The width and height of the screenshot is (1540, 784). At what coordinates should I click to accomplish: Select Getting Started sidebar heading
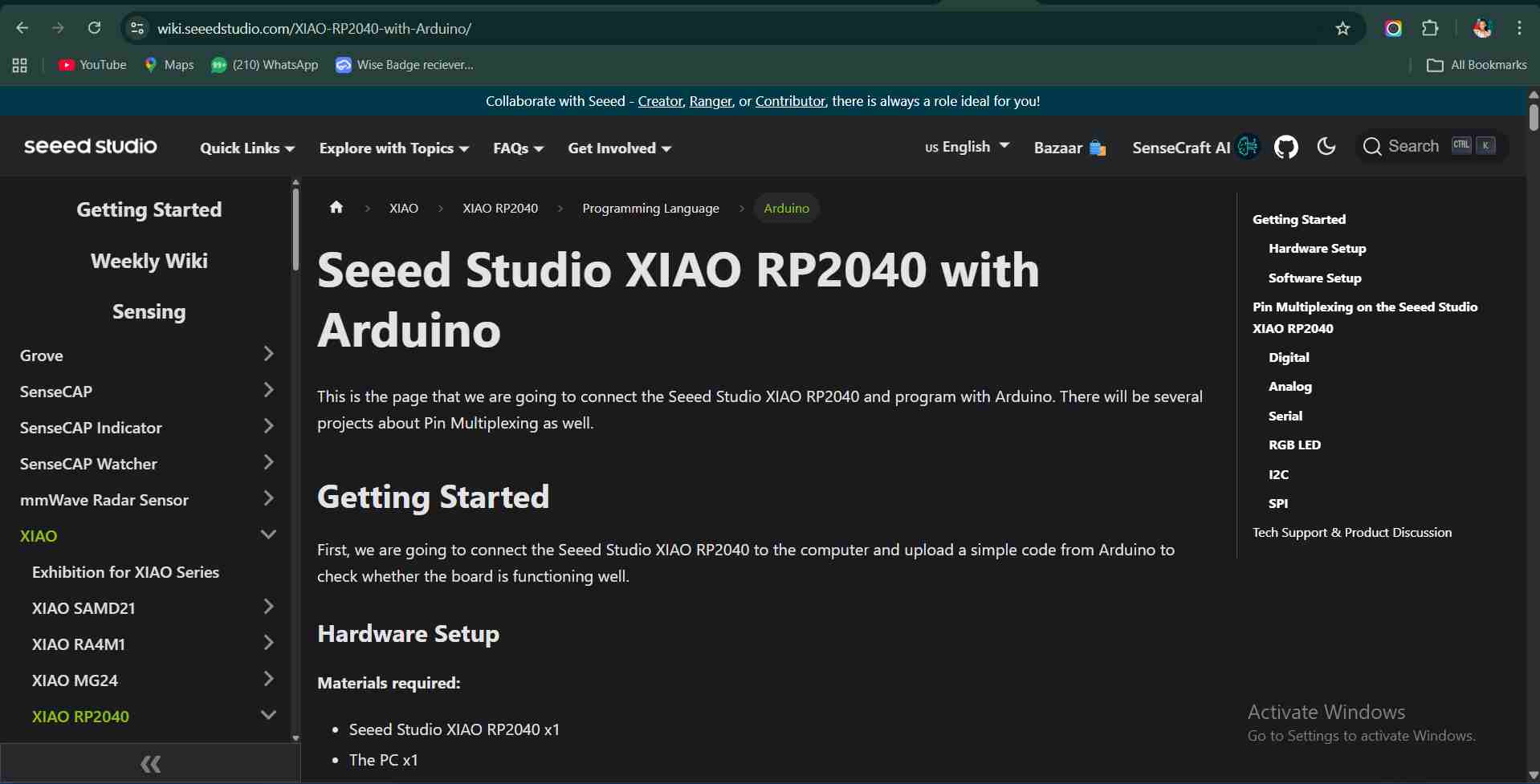click(149, 209)
